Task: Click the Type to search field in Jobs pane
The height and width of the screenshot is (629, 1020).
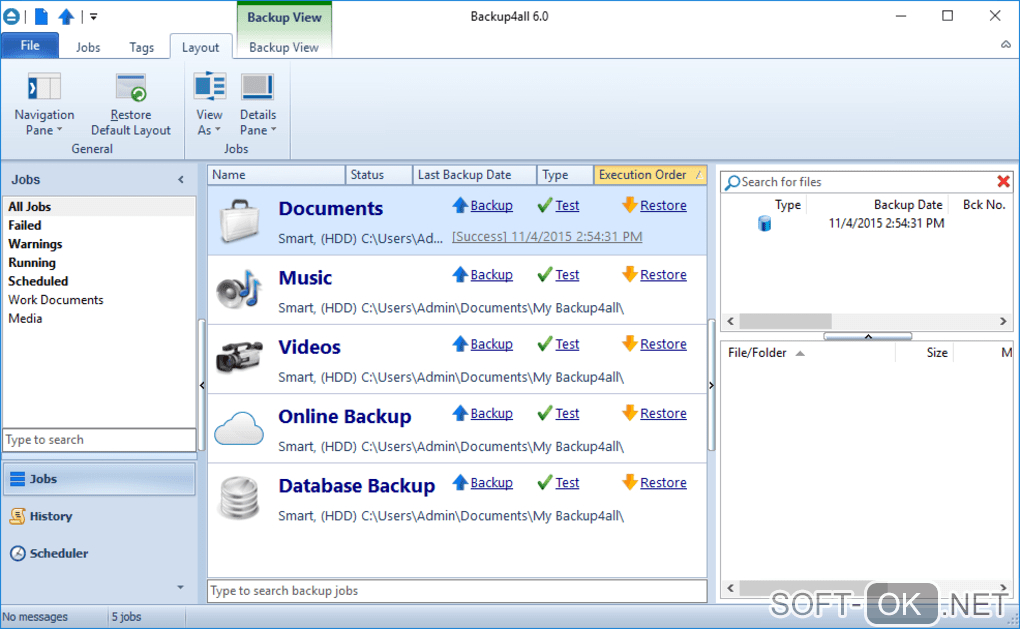Action: (x=99, y=440)
